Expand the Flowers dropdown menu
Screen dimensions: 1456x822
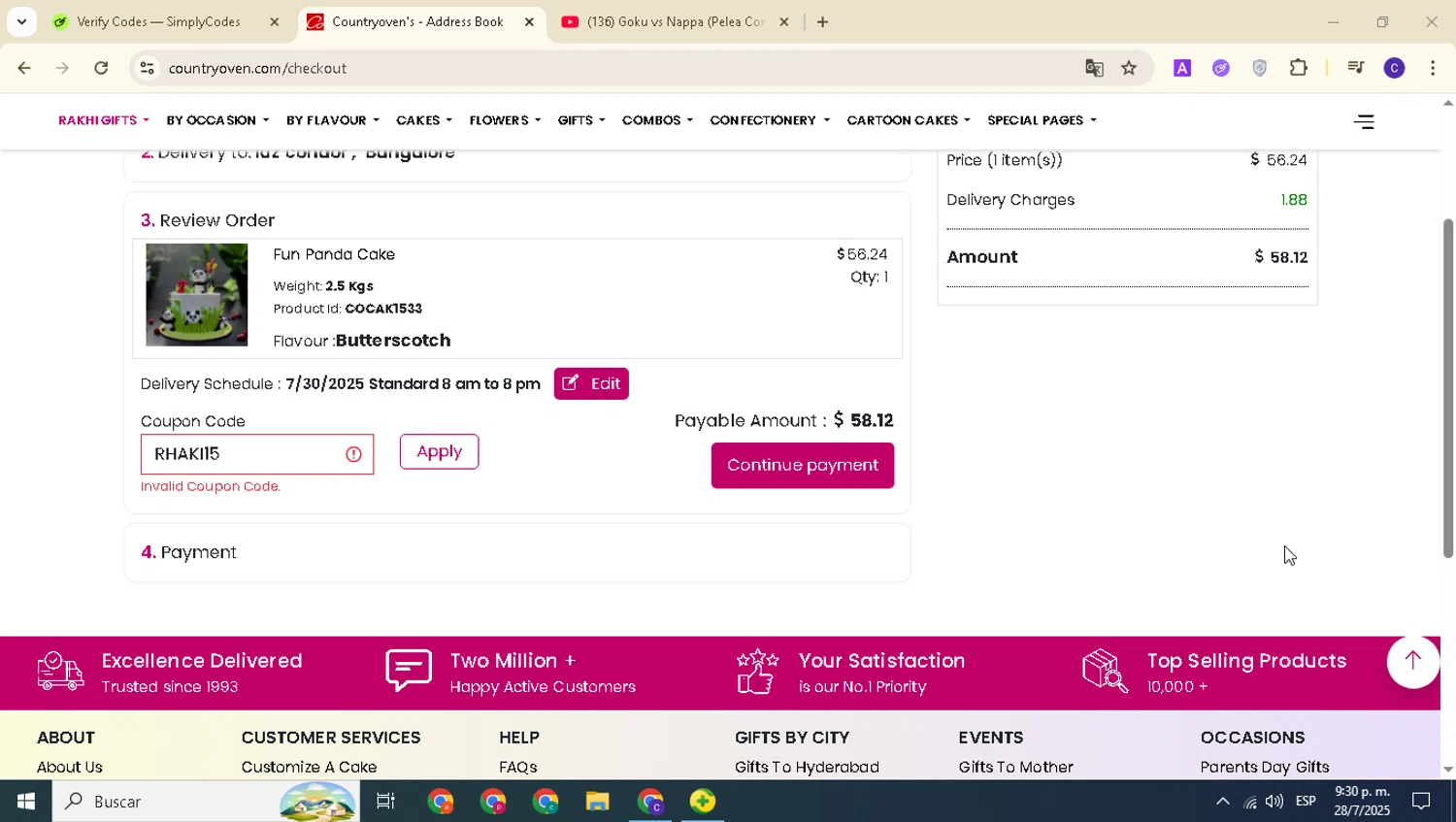(x=505, y=120)
